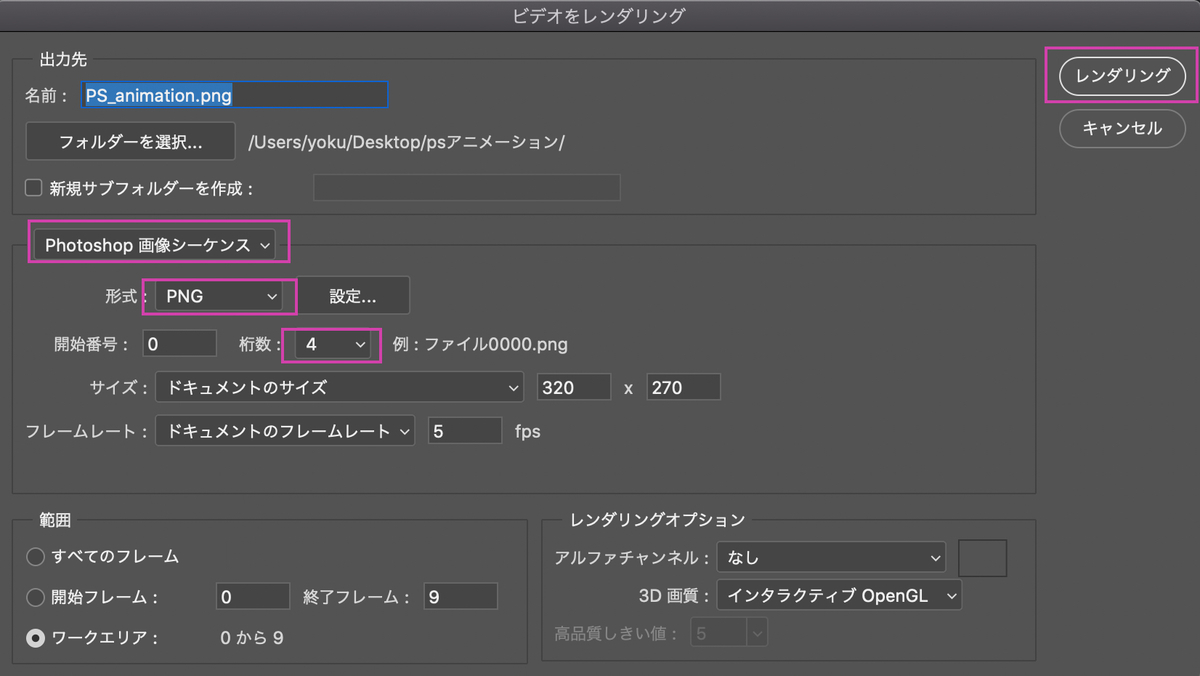Click the レンダリング button

pyautogui.click(x=1122, y=75)
